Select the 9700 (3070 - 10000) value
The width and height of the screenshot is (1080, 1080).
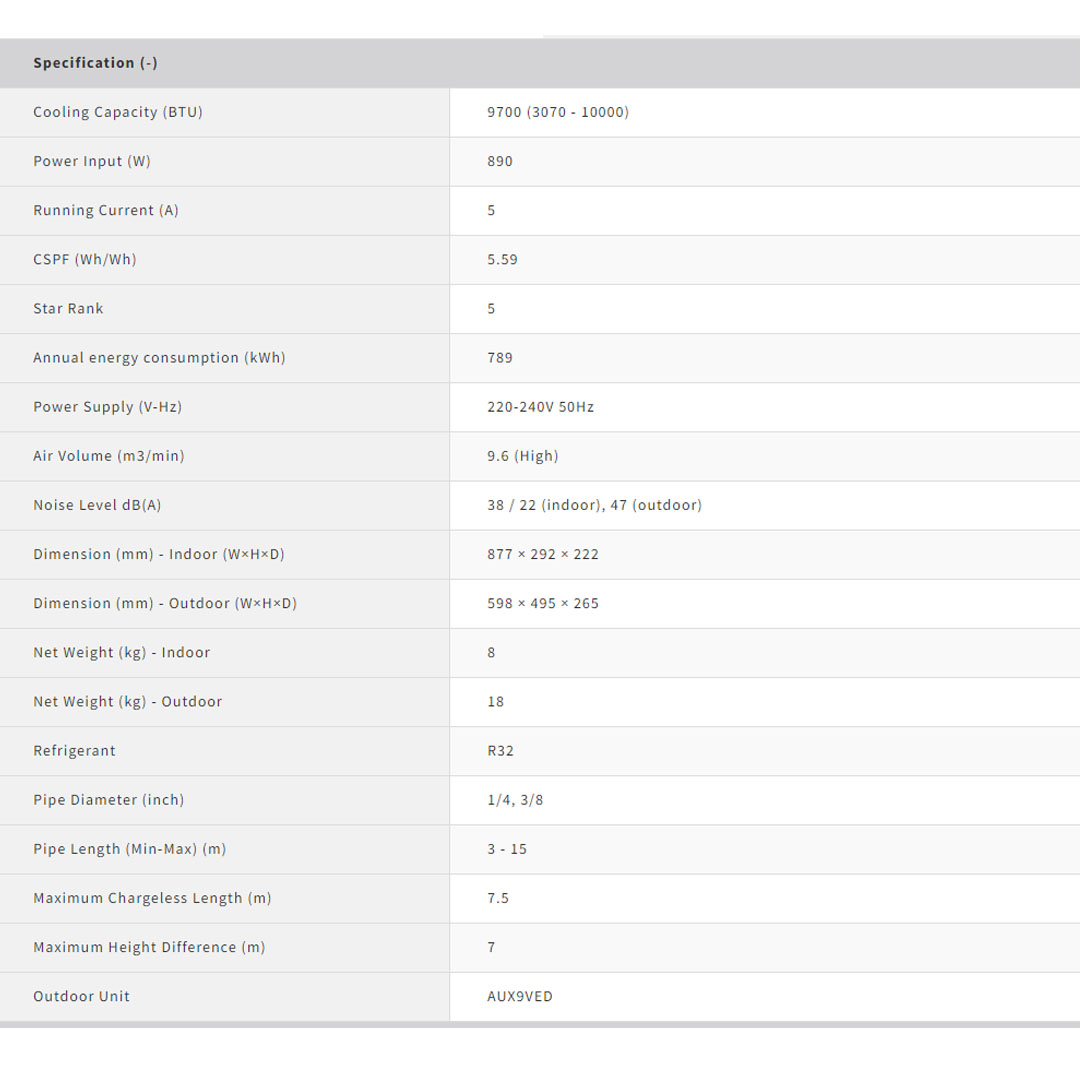558,112
